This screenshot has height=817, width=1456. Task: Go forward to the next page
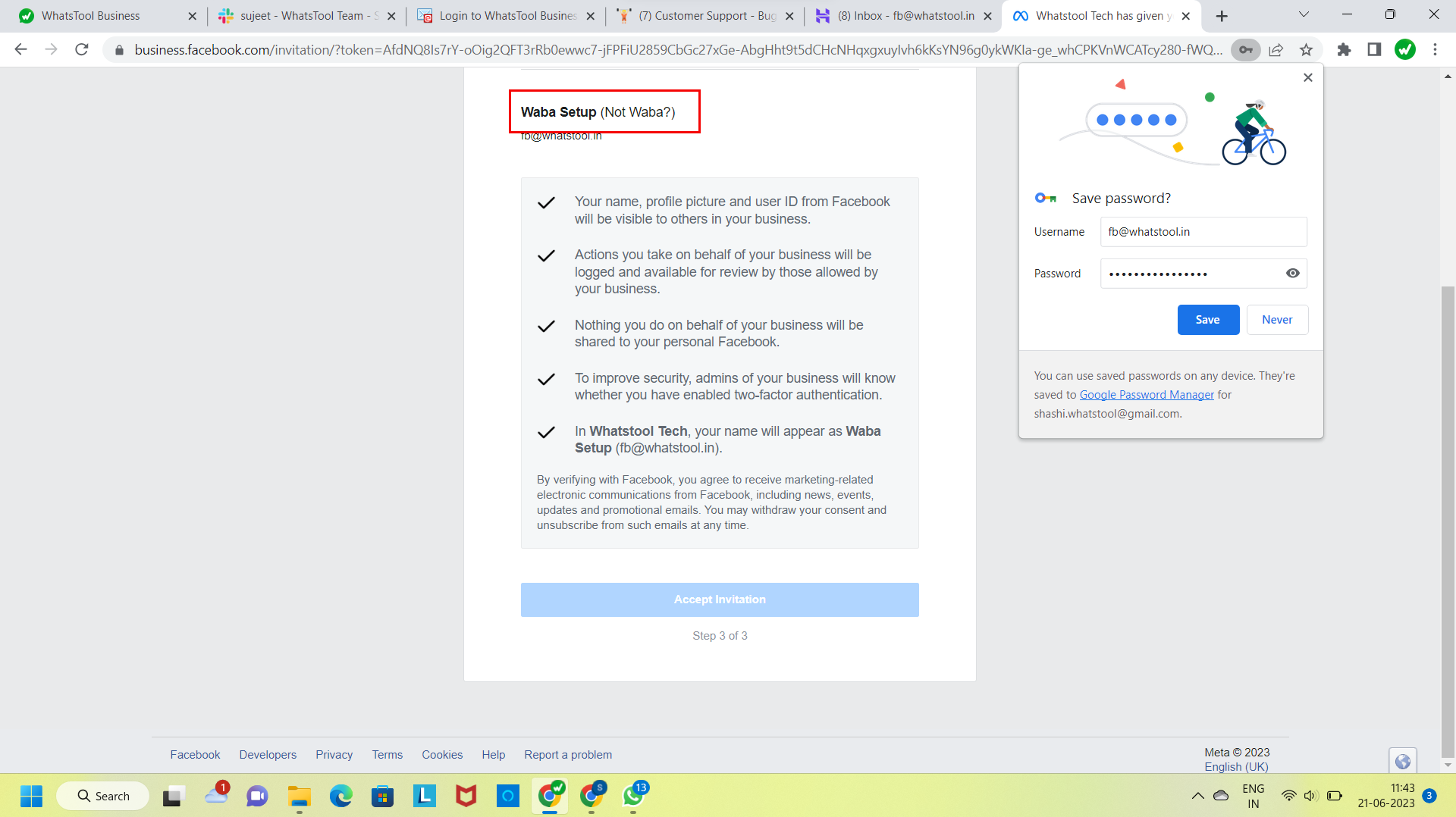pos(51,50)
